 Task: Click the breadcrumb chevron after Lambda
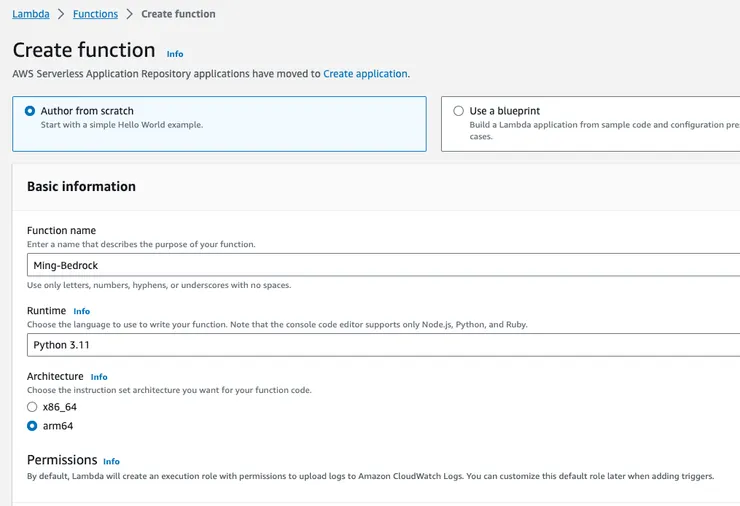tap(61, 14)
